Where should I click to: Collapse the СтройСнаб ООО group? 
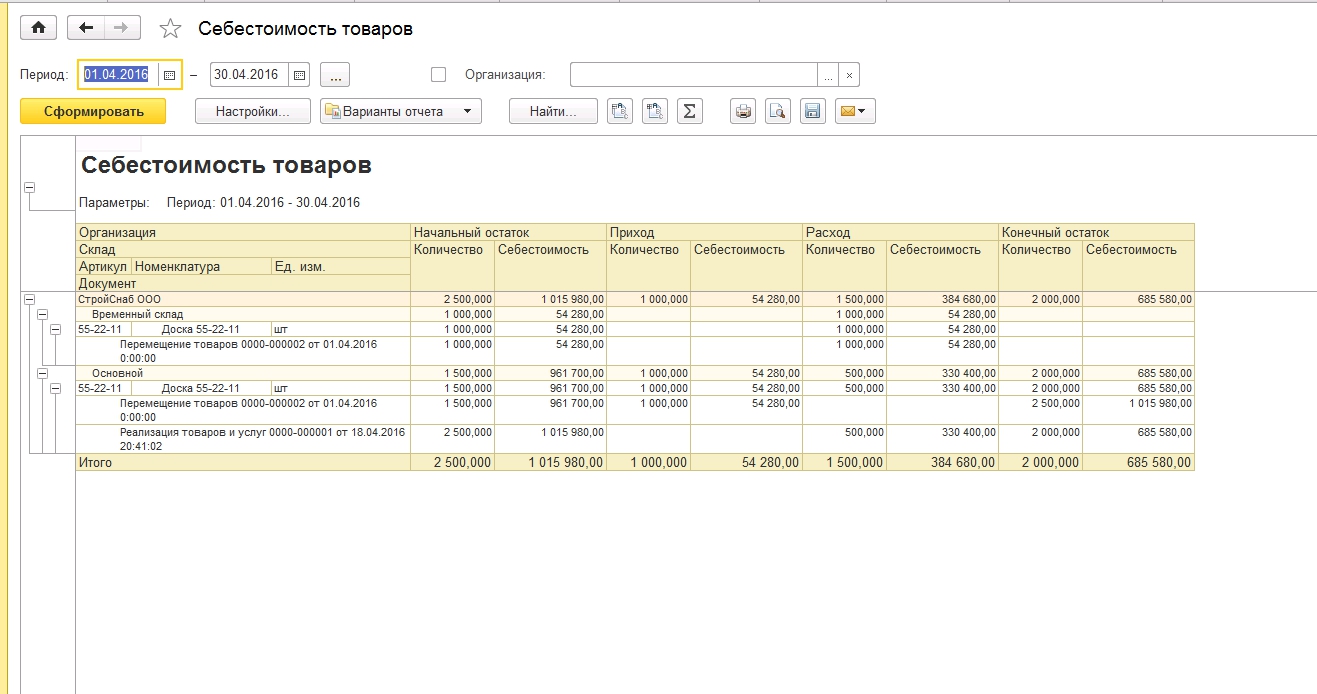[29, 299]
